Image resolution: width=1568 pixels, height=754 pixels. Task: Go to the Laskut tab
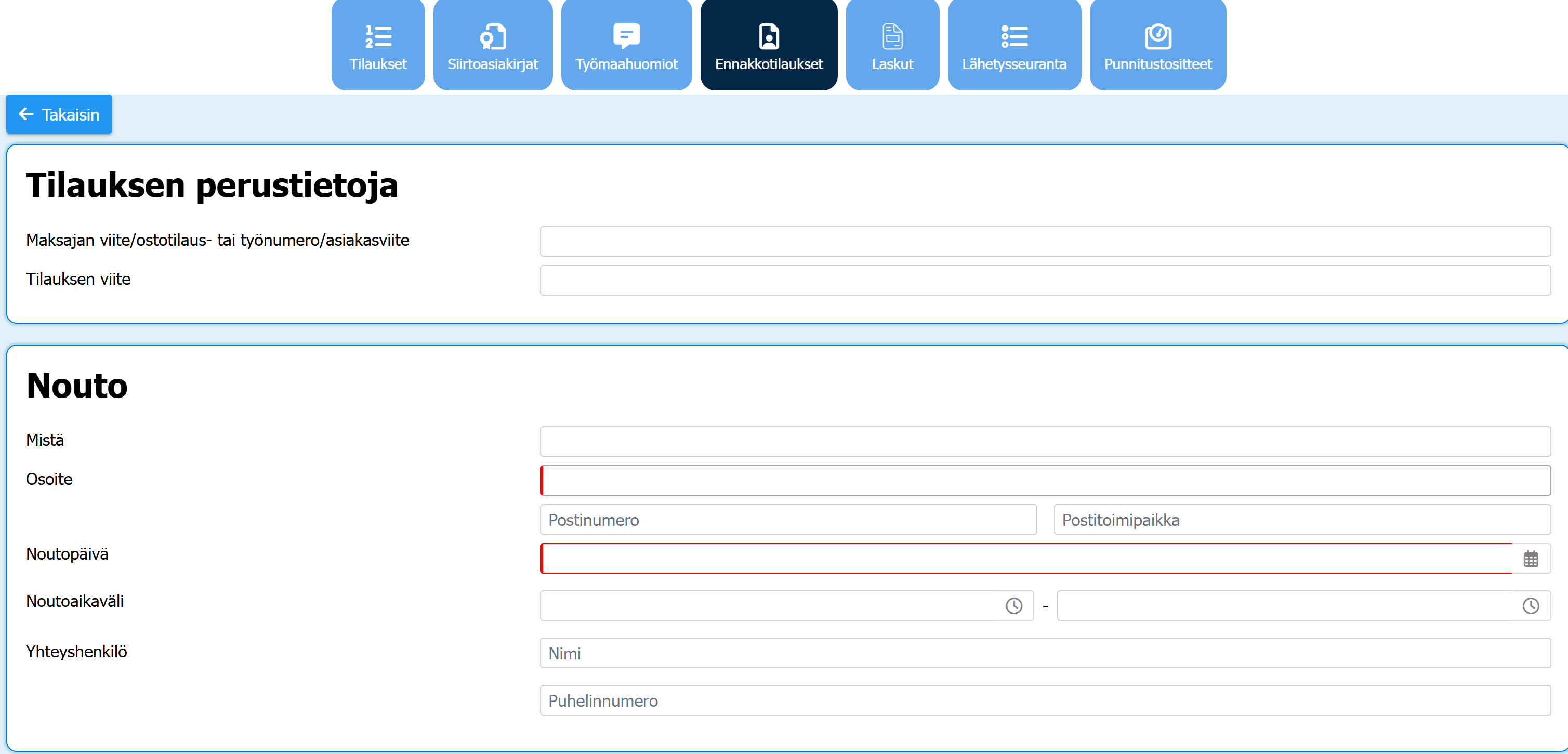click(892, 45)
